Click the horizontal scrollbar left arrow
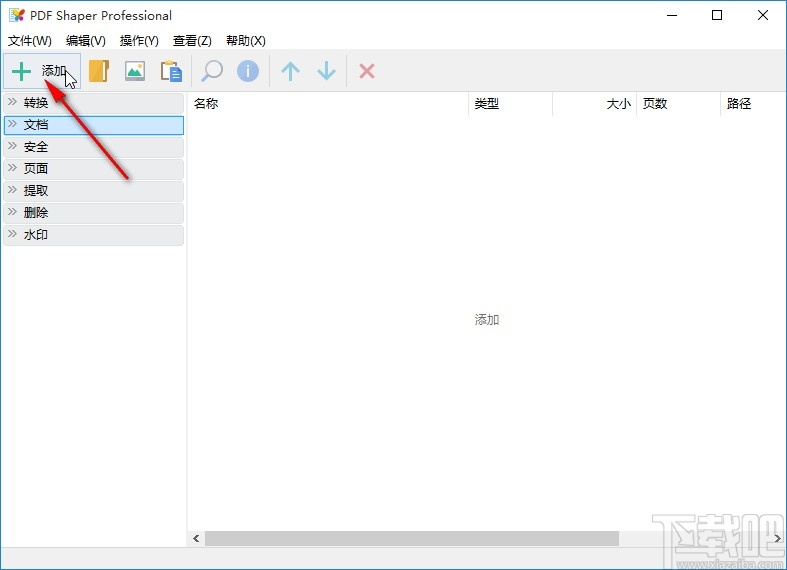The image size is (787, 570). 196,538
